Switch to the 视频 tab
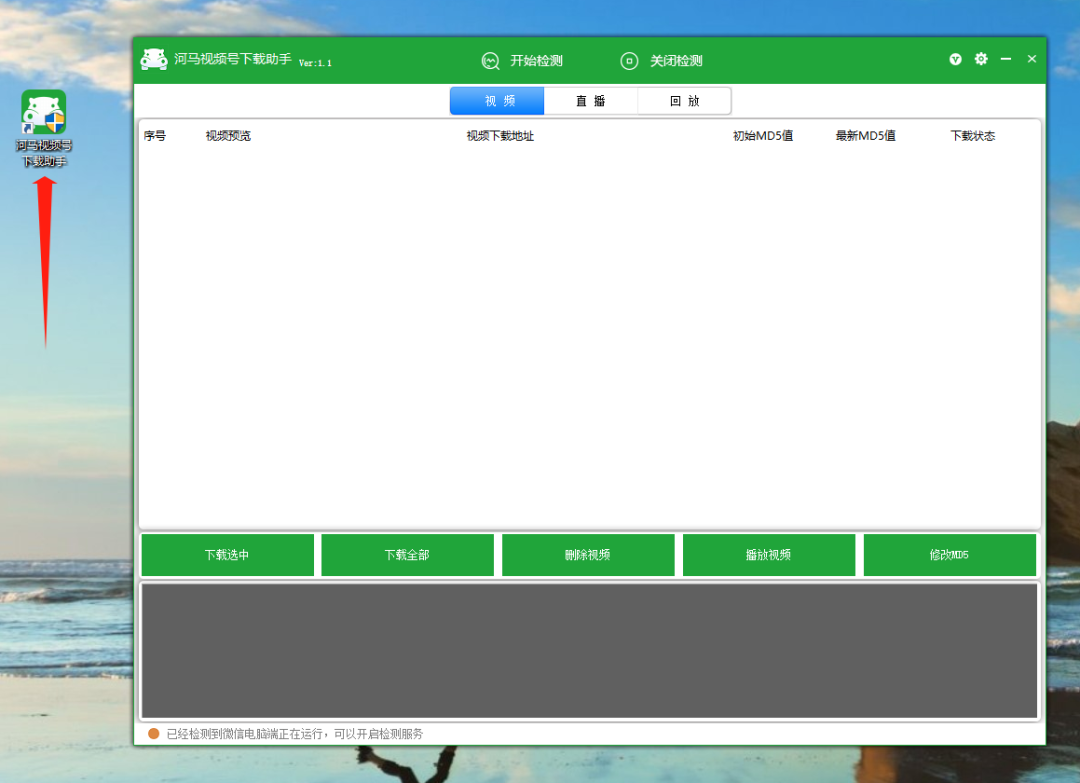This screenshot has width=1080, height=783. point(497,101)
